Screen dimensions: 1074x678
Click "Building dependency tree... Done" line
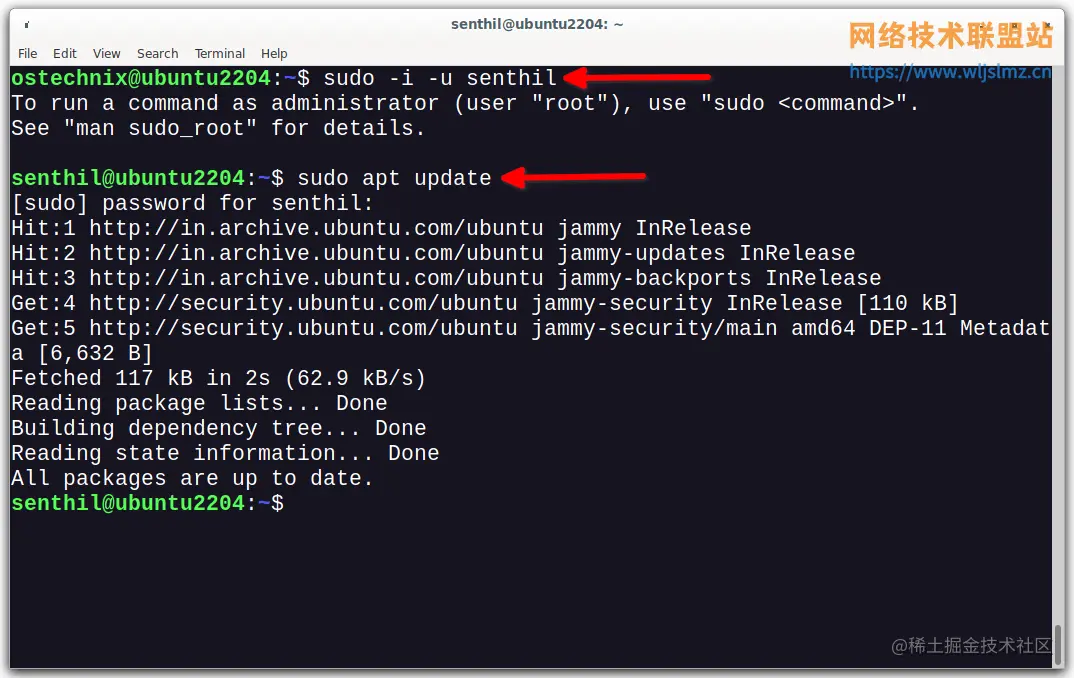click(x=218, y=428)
